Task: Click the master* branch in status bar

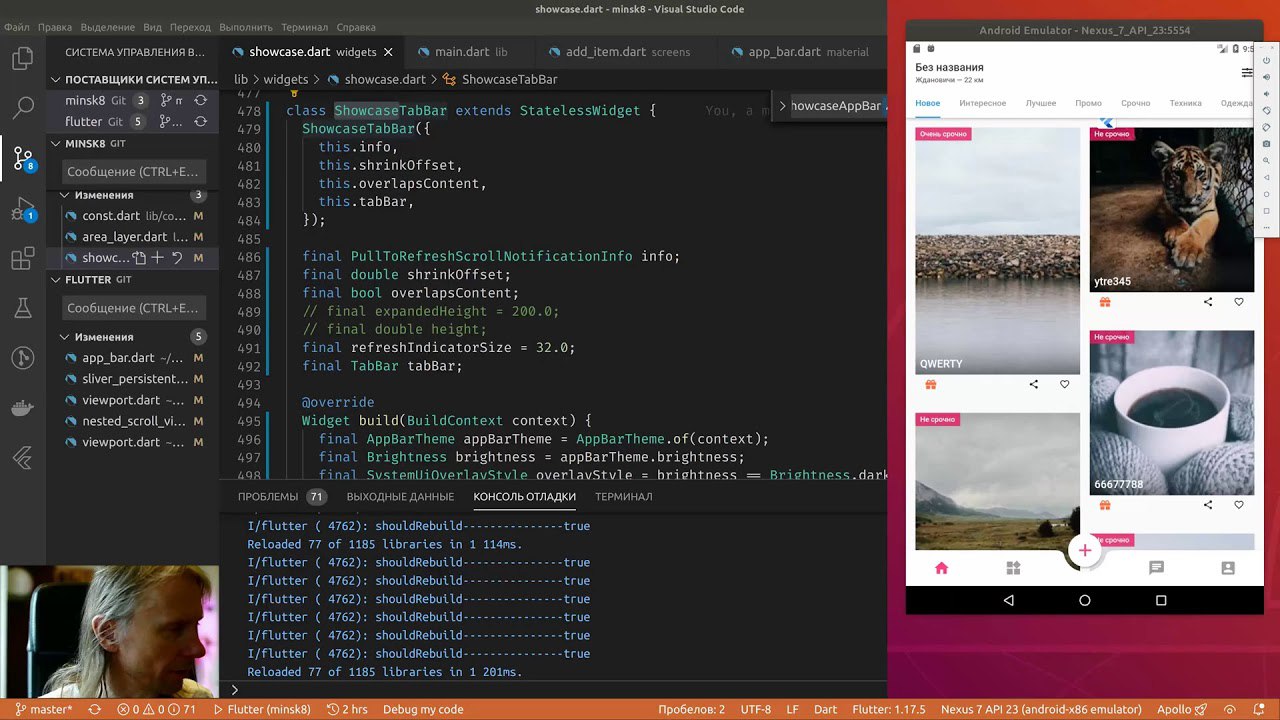Action: click(44, 710)
